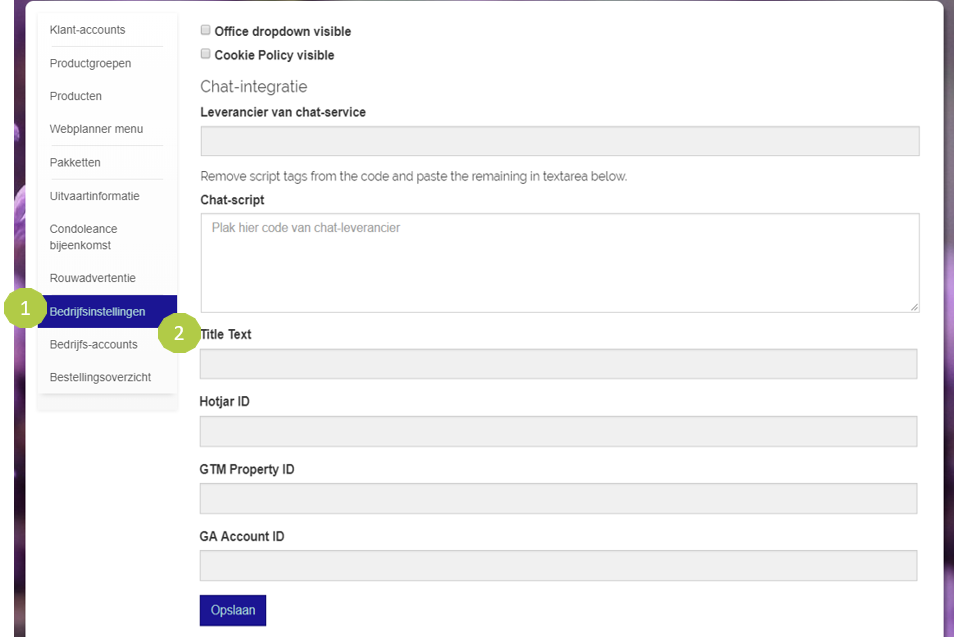Open the Webplanner menu item
Screen dimensions: 954x637
click(96, 129)
